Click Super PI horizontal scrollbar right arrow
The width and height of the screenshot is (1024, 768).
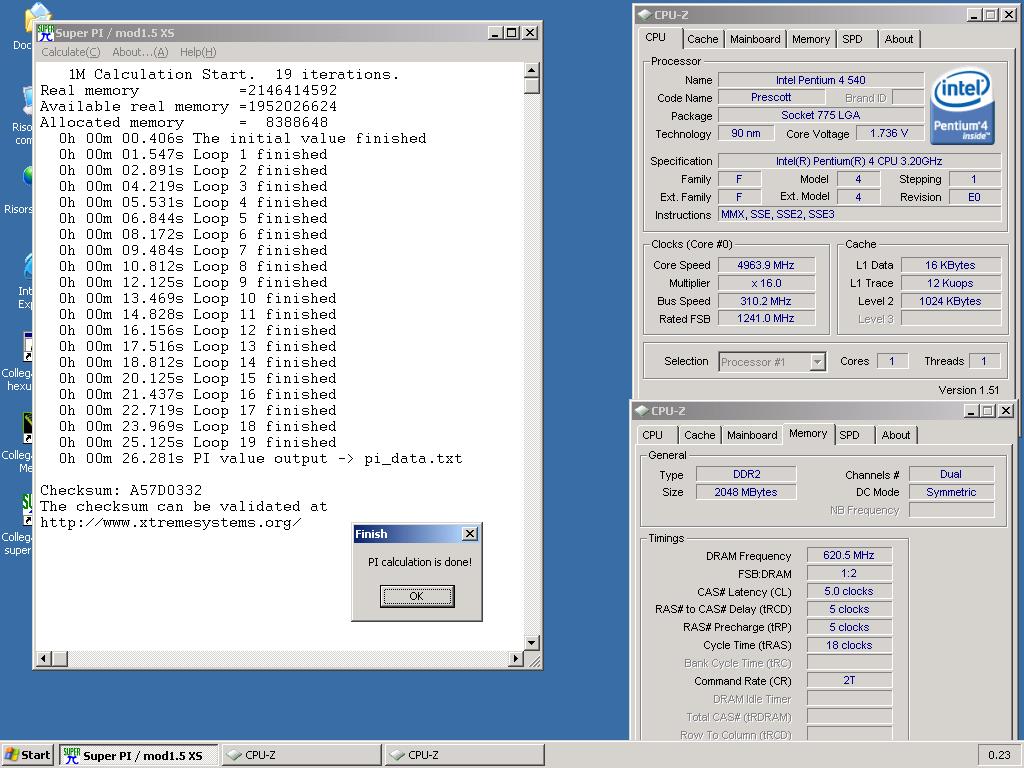click(516, 658)
